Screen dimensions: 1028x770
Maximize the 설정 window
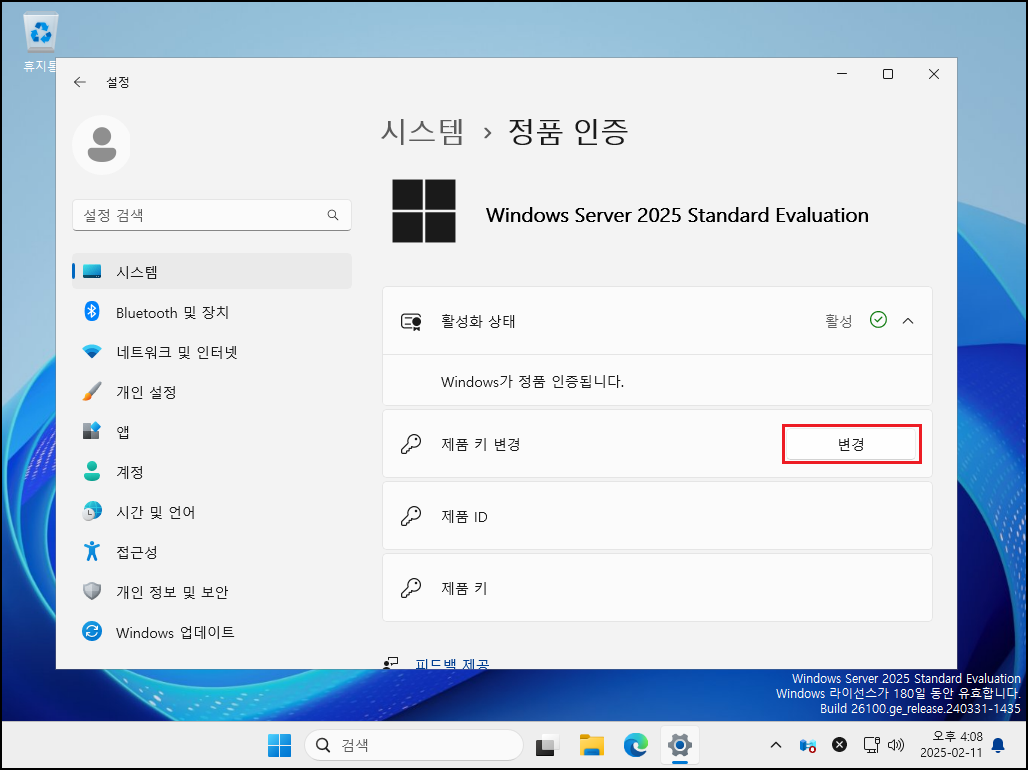(888, 74)
